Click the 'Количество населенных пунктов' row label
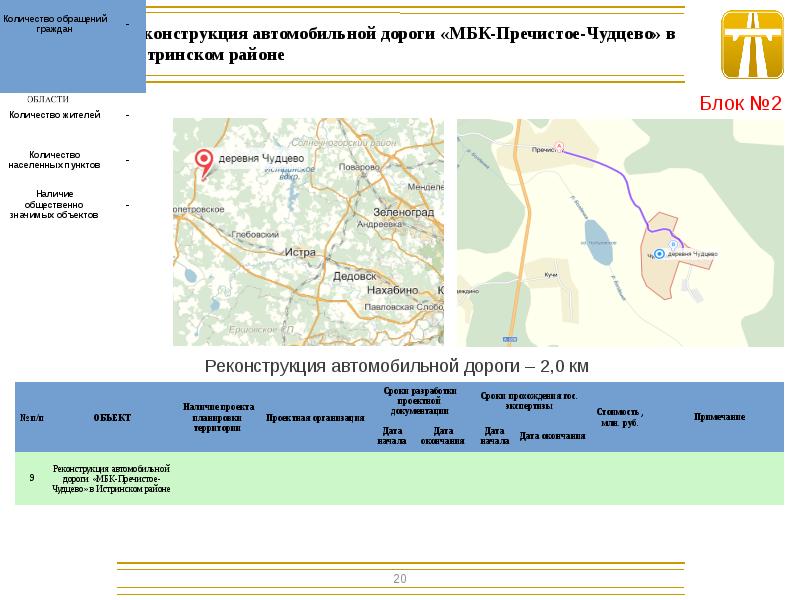This screenshot has width=800, height=600. (55, 159)
